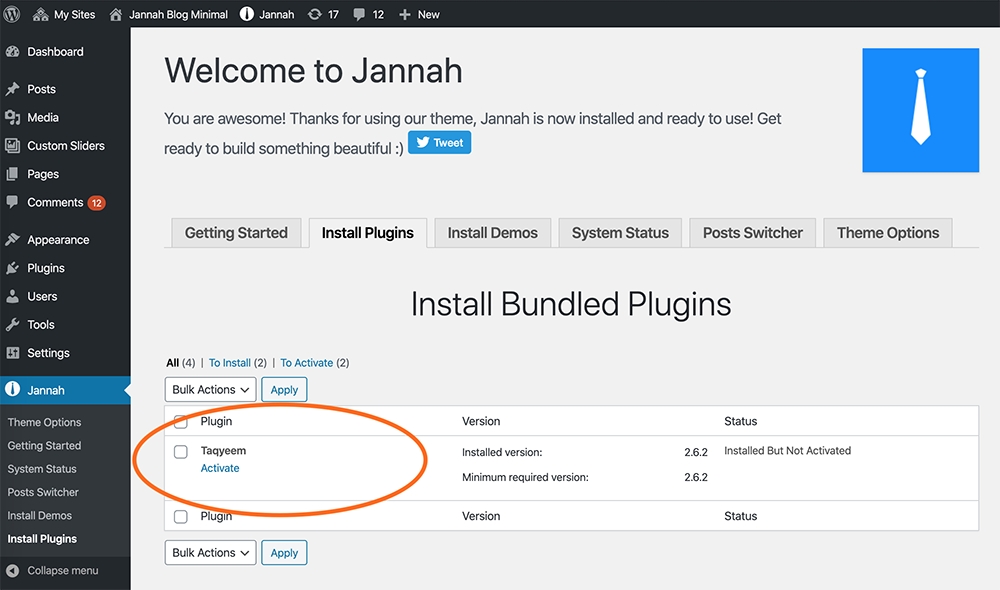Click the Installed version label
This screenshot has width=1000, height=590.
[502, 453]
